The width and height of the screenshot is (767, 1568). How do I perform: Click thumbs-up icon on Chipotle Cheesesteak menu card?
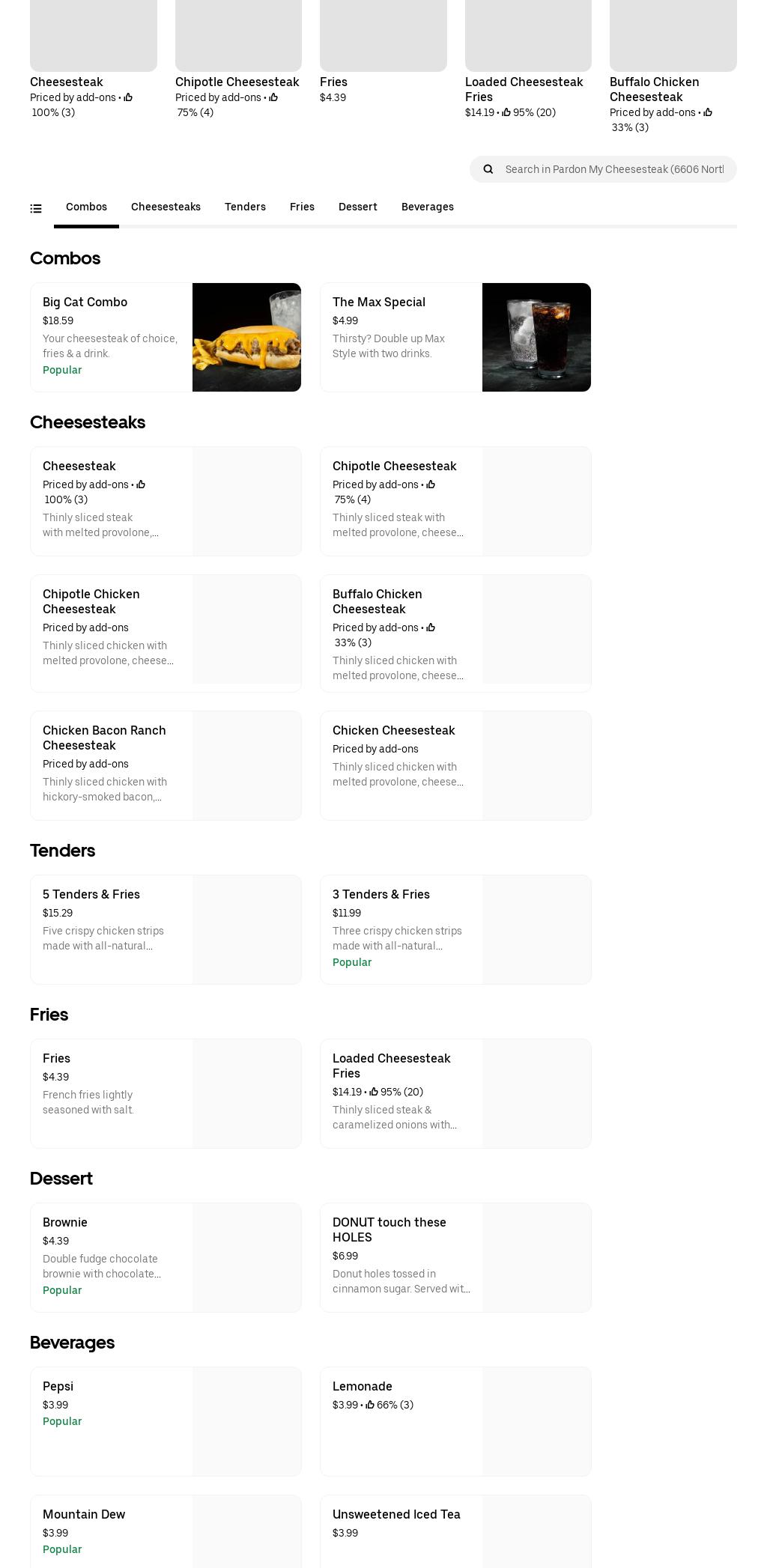pyautogui.click(x=431, y=484)
